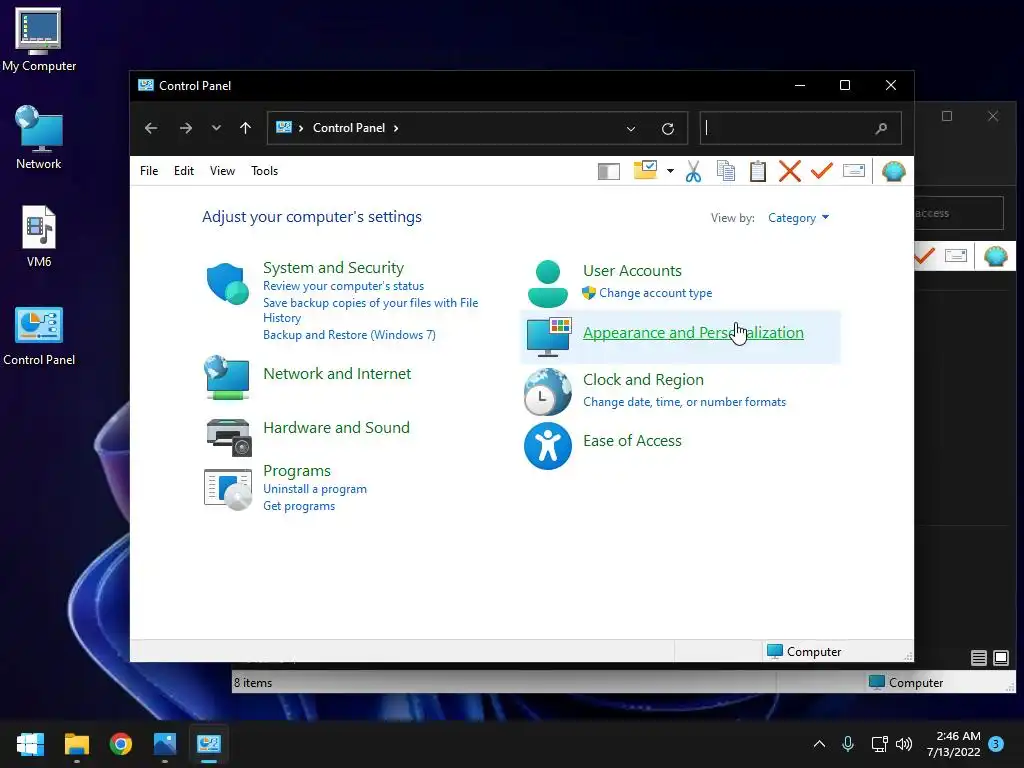
Task: Switch background window to details view icon
Action: click(978, 658)
